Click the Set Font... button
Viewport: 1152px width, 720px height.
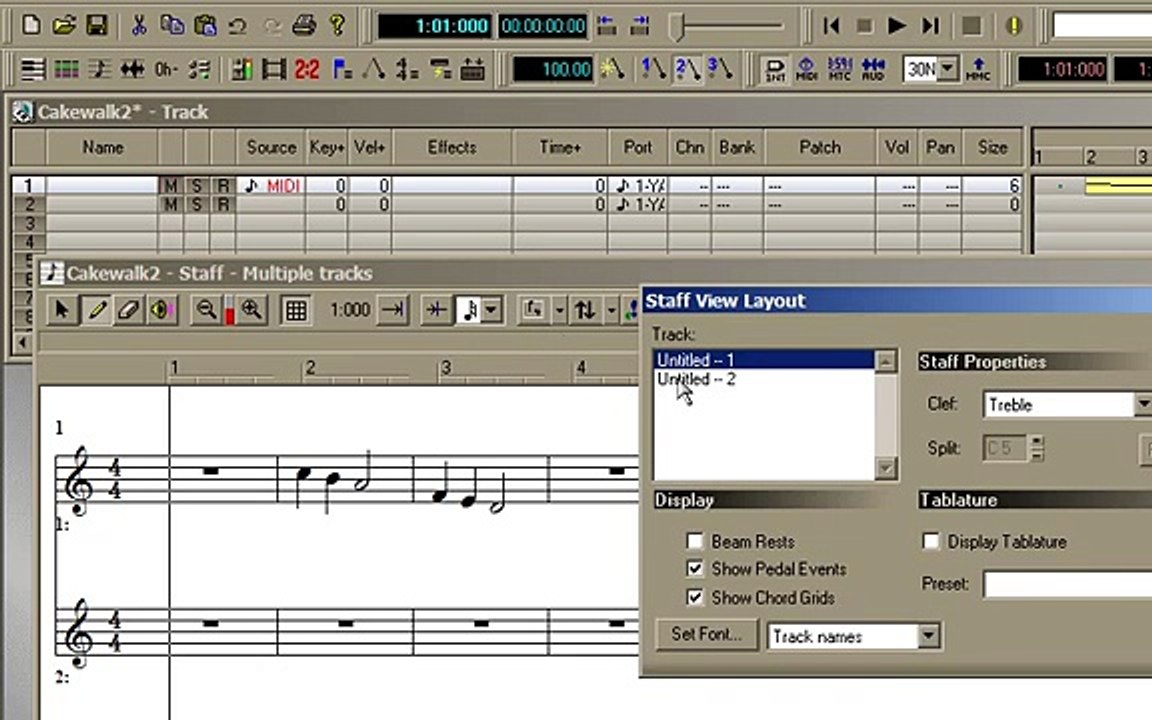pyautogui.click(x=707, y=634)
